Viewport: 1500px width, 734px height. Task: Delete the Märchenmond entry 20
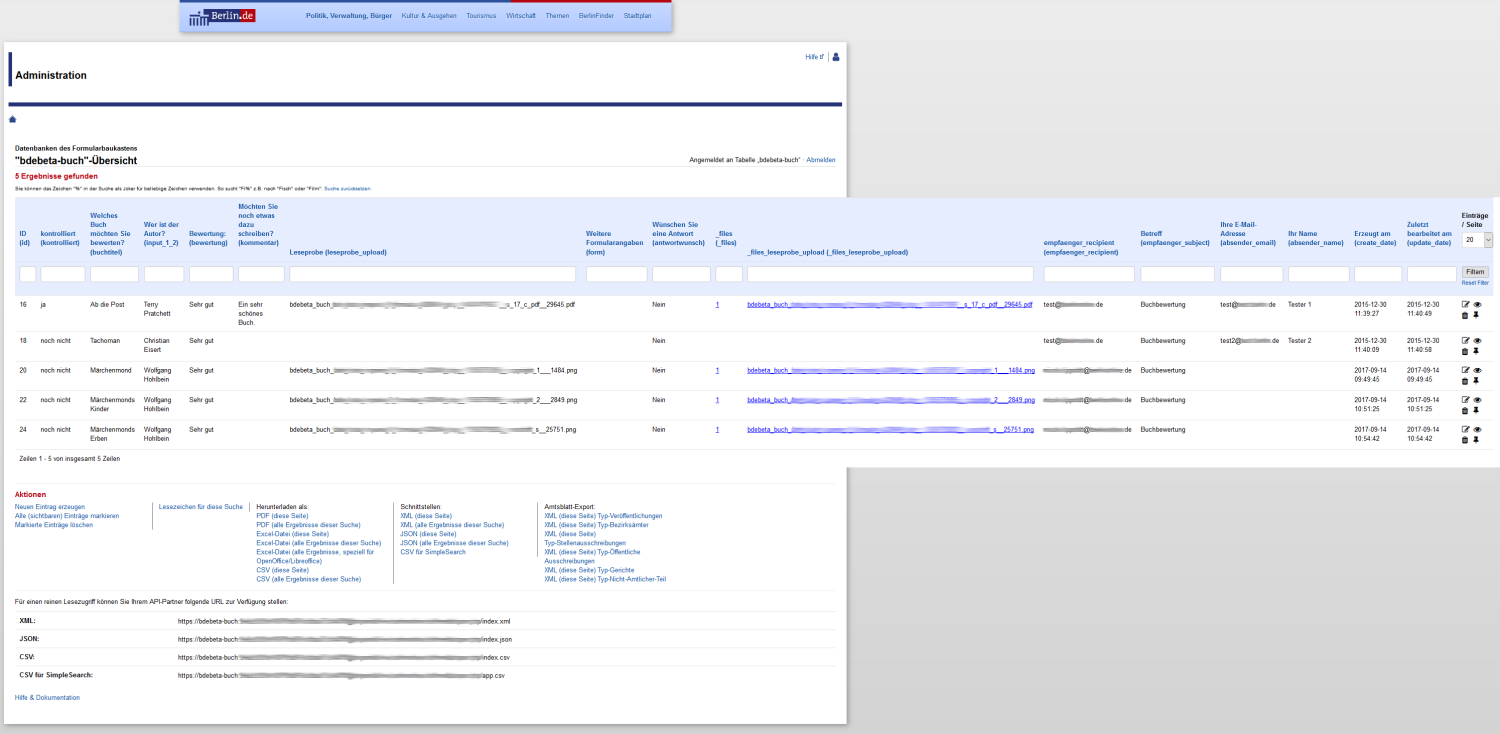[x=1465, y=381]
